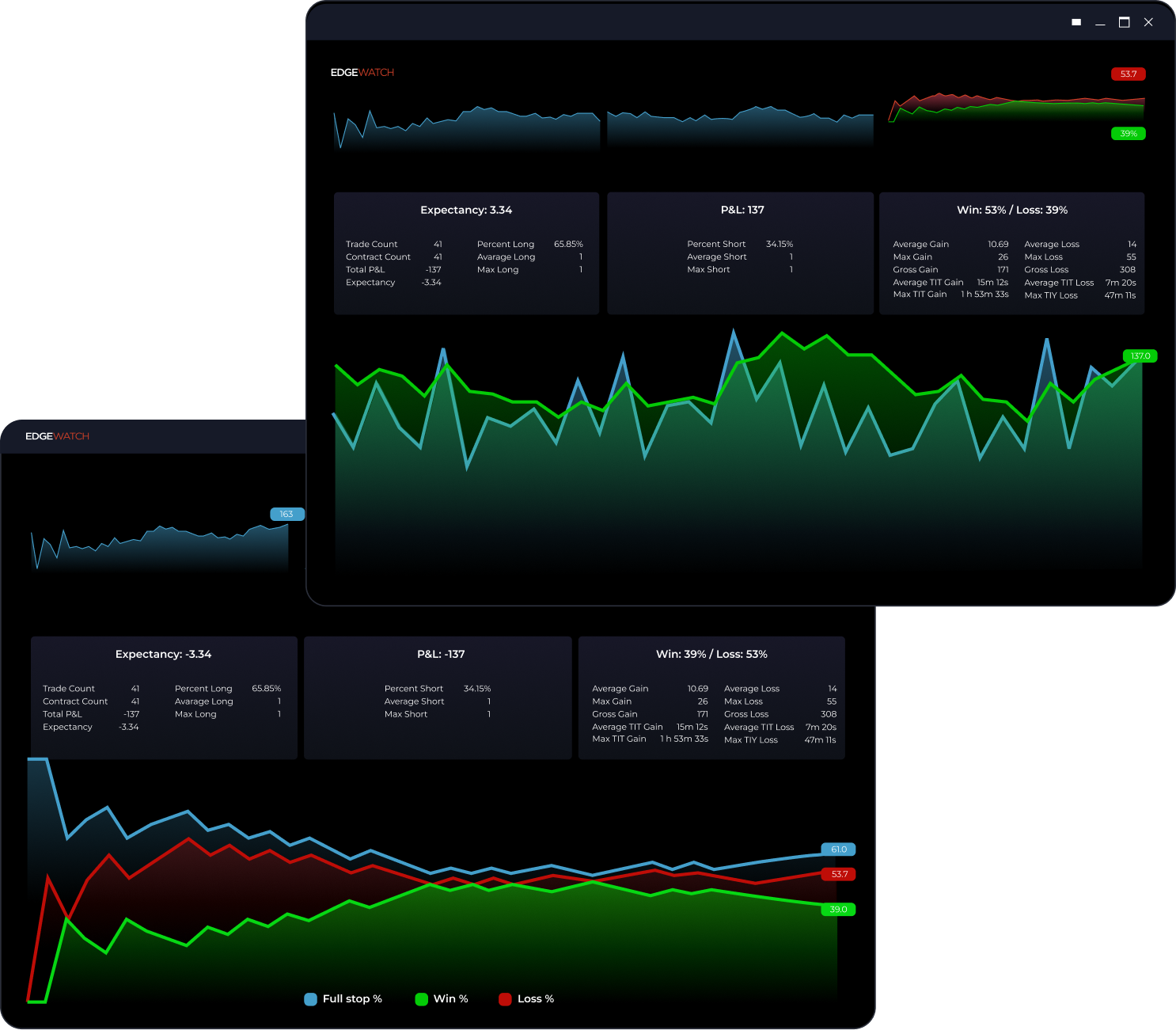The height and width of the screenshot is (1030, 1176).
Task: Click the green 137.0 chart value badge
Action: point(1140,356)
